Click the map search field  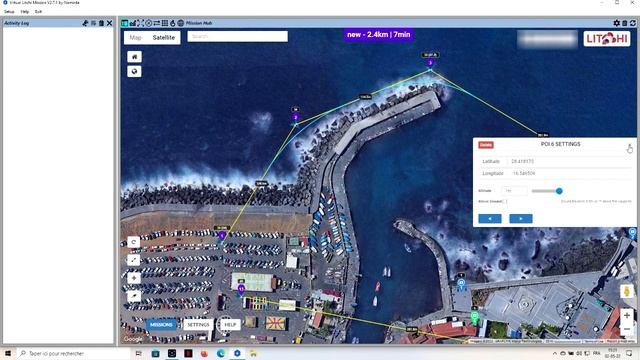(238, 36)
